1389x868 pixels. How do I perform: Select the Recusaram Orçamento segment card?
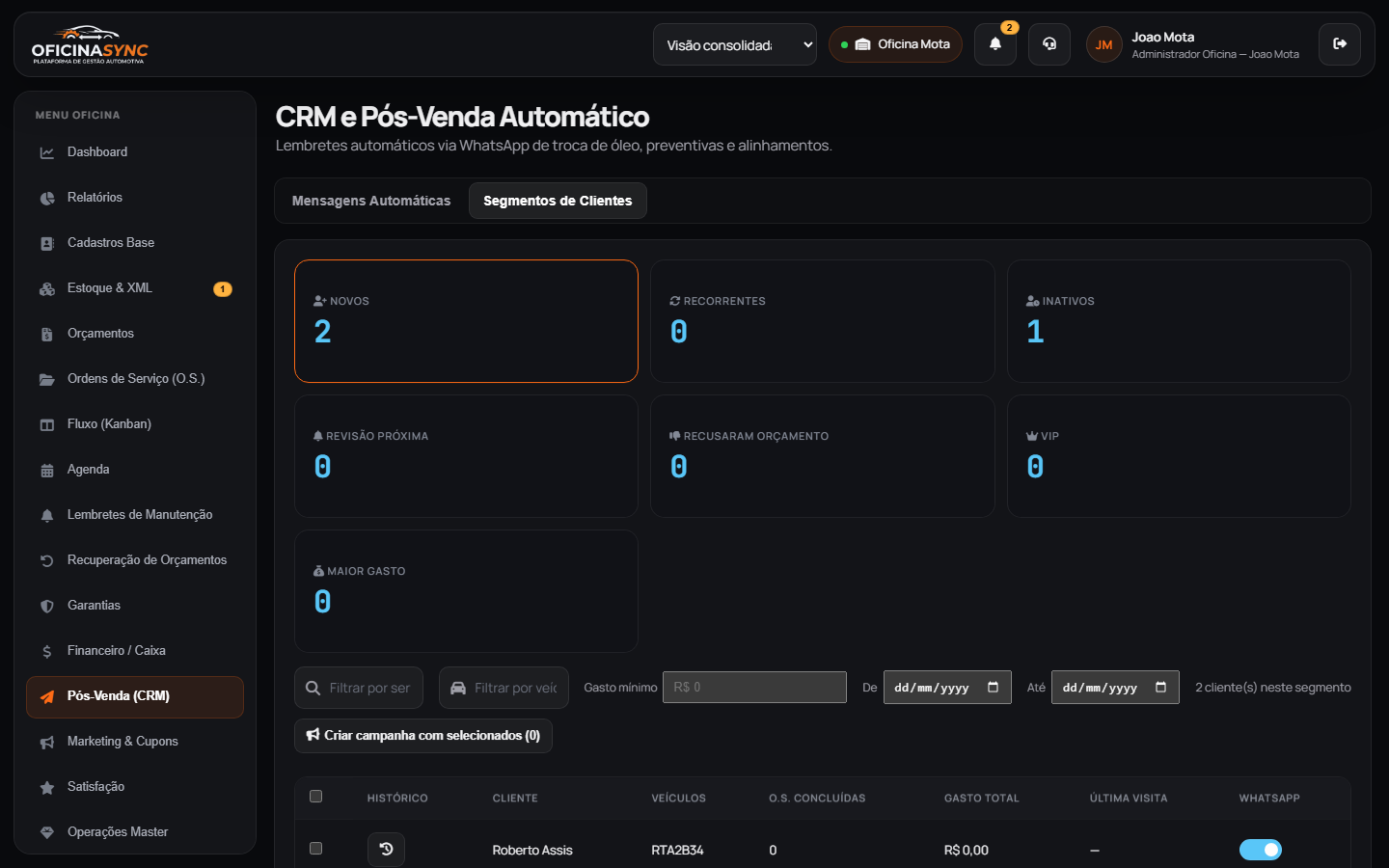tap(823, 456)
